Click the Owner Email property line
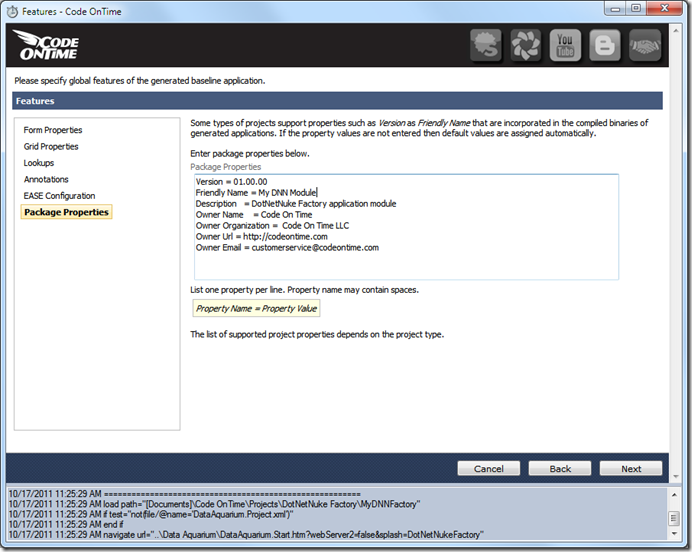Viewport: 692px width, 552px height. click(287, 248)
